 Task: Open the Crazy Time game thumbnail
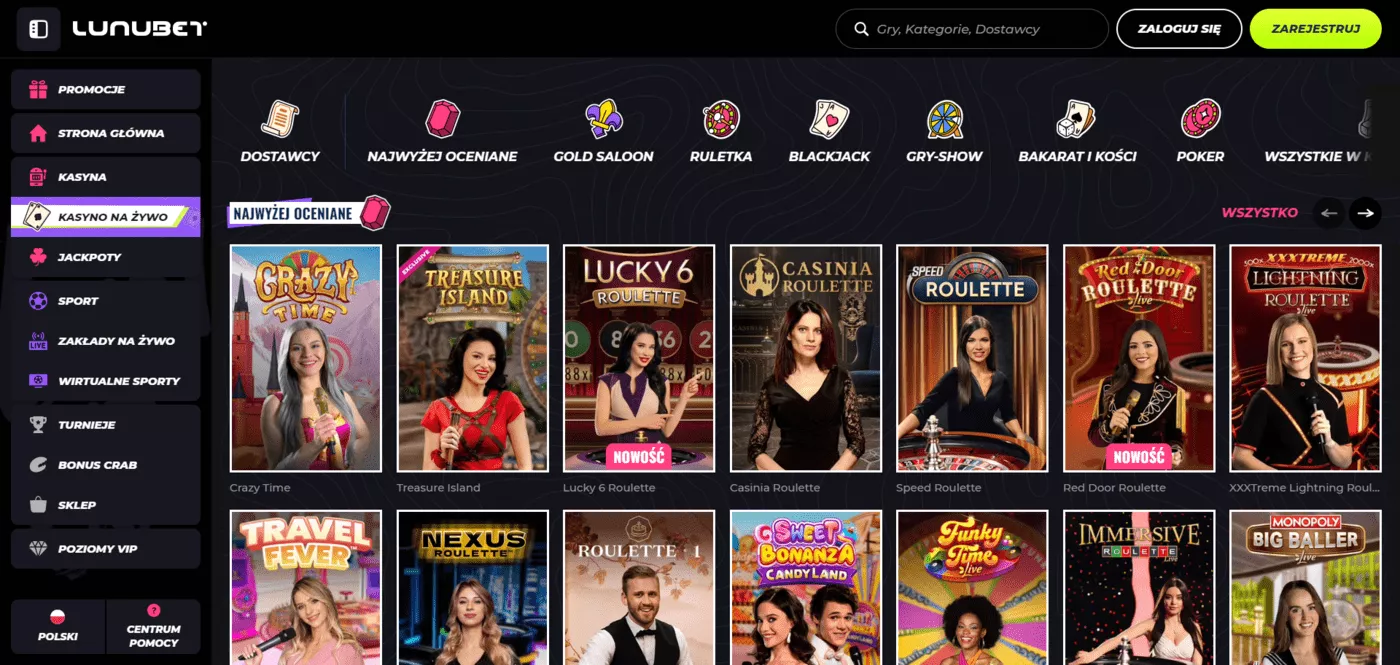coord(306,358)
